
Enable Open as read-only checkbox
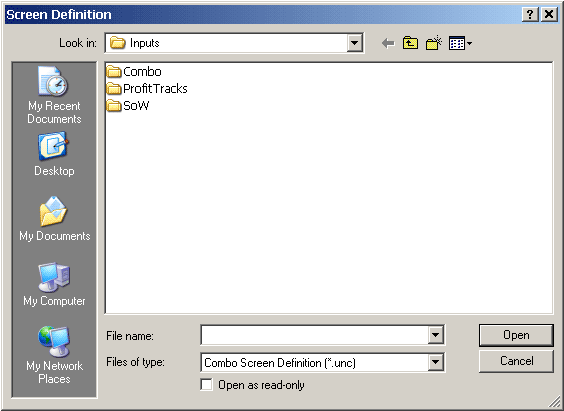pos(206,384)
